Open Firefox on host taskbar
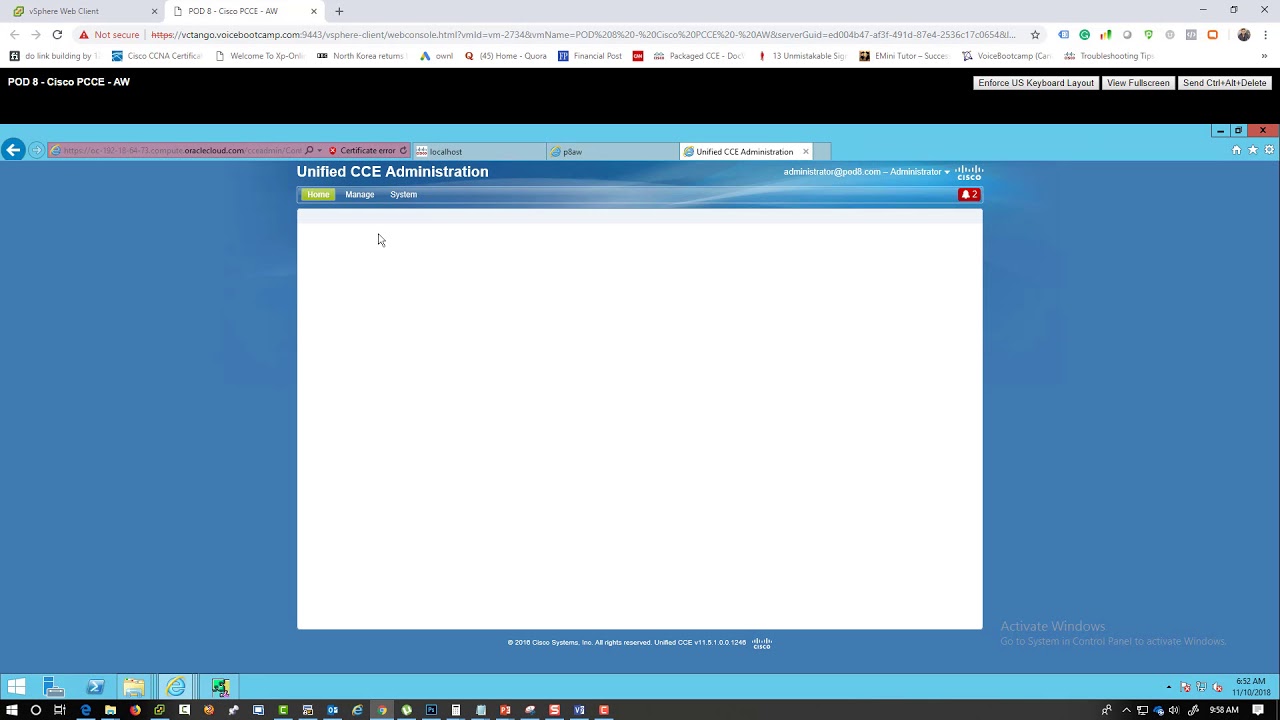This screenshot has height=720, width=1280. click(x=135, y=710)
